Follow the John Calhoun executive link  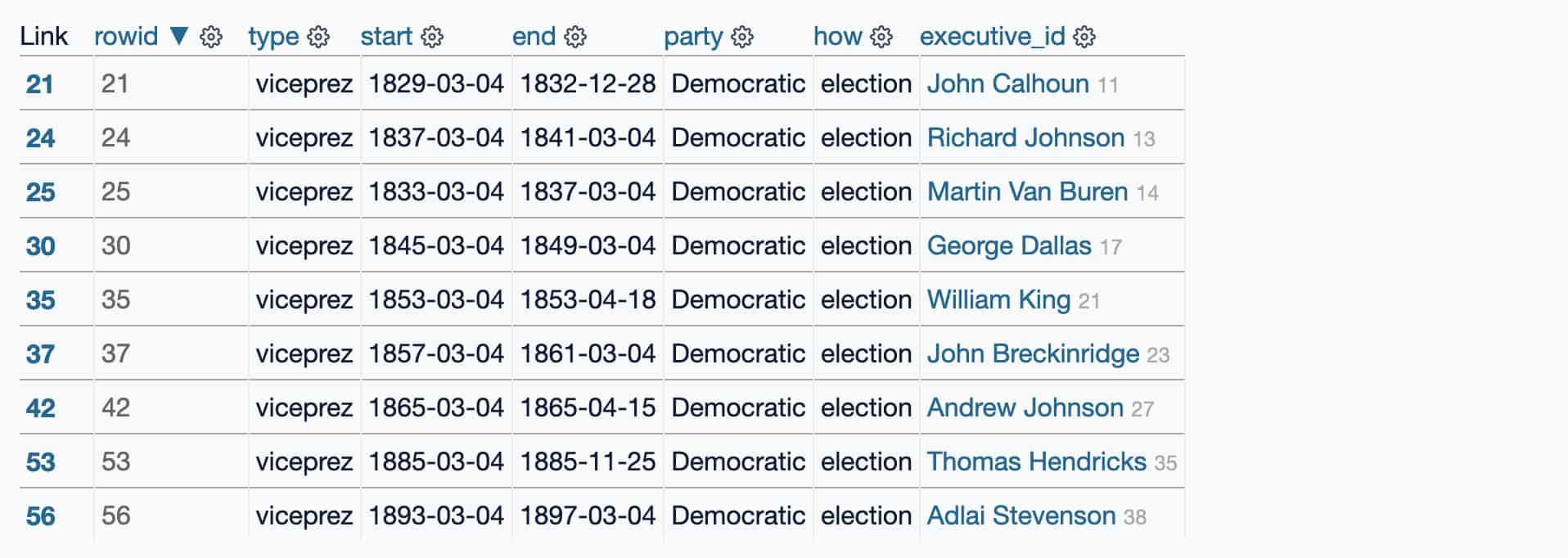point(1007,83)
